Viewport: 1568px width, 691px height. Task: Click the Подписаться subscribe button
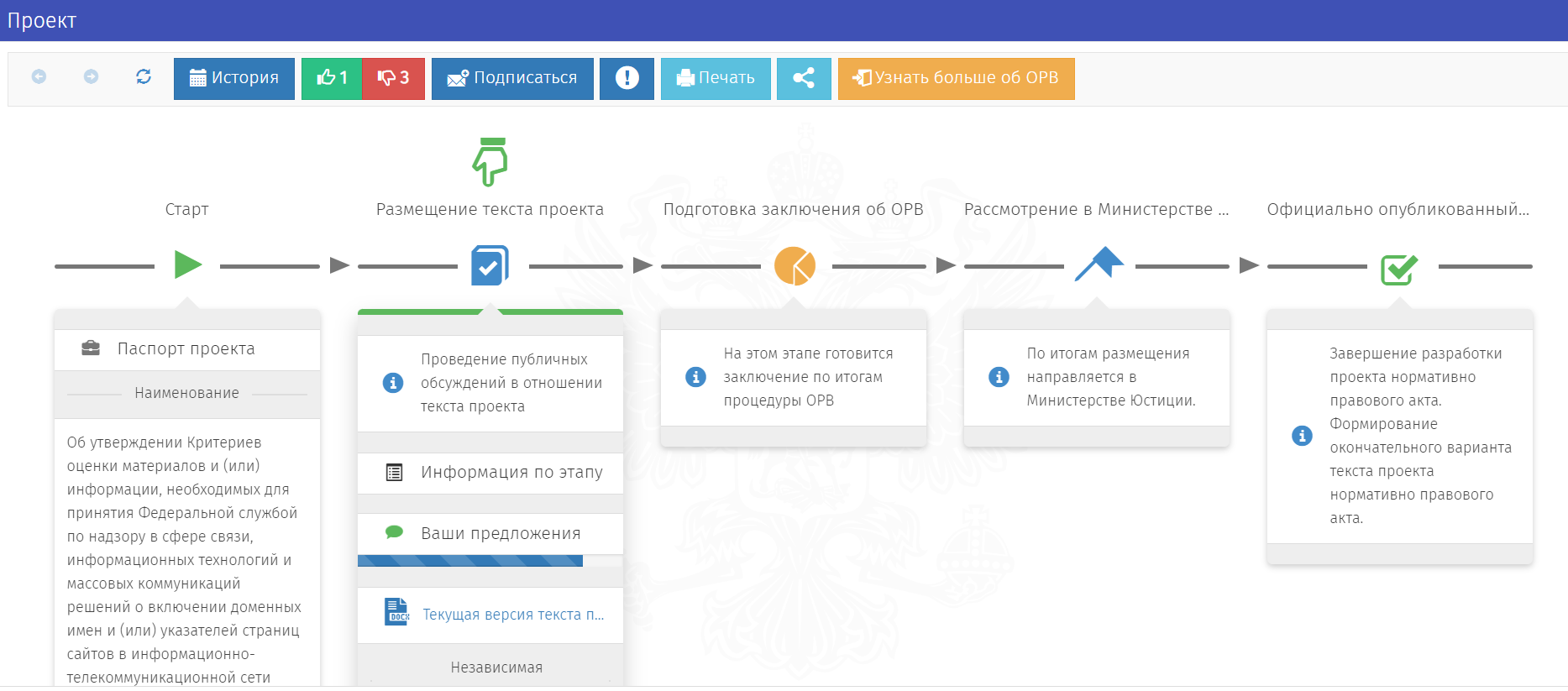[512, 78]
